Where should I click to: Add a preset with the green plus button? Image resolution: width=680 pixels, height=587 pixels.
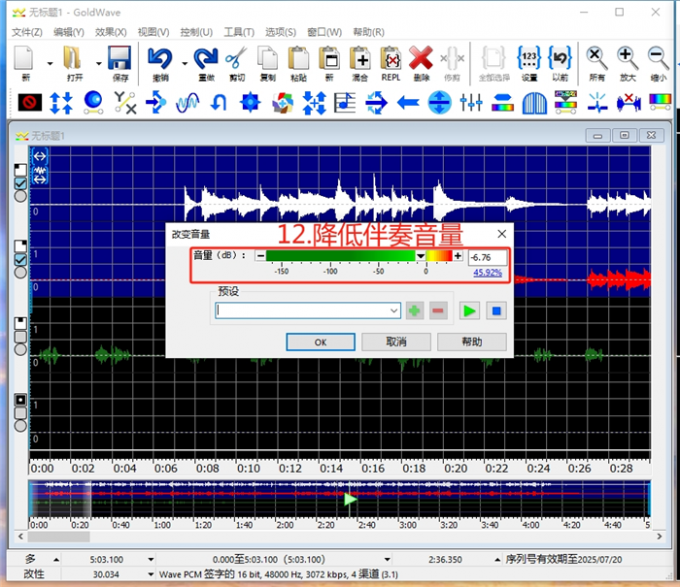point(415,311)
